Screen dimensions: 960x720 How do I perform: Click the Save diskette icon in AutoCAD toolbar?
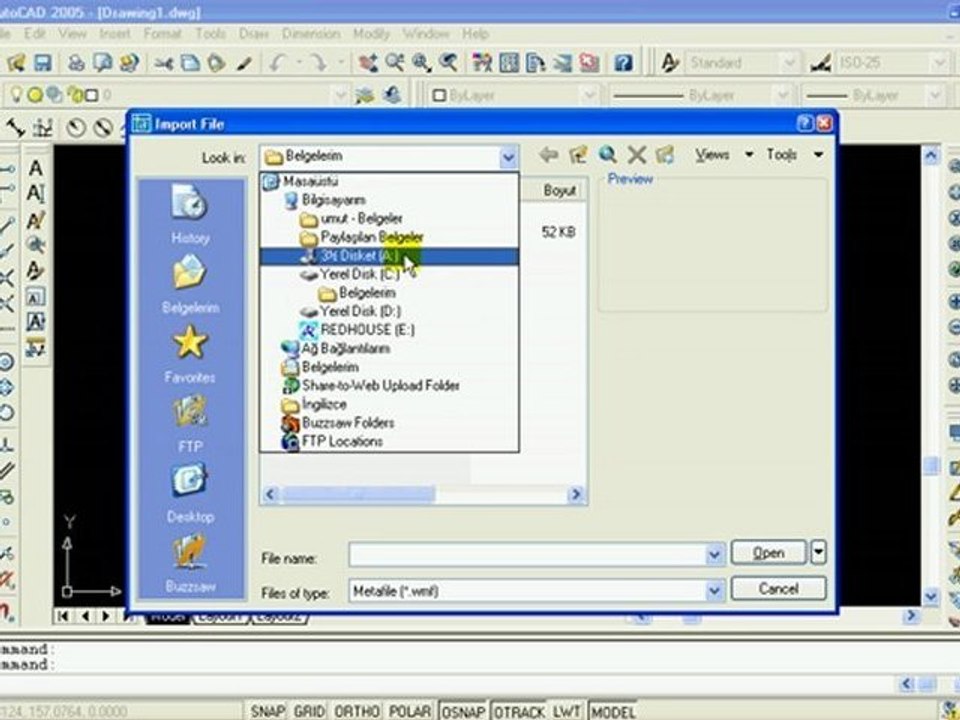[42, 62]
